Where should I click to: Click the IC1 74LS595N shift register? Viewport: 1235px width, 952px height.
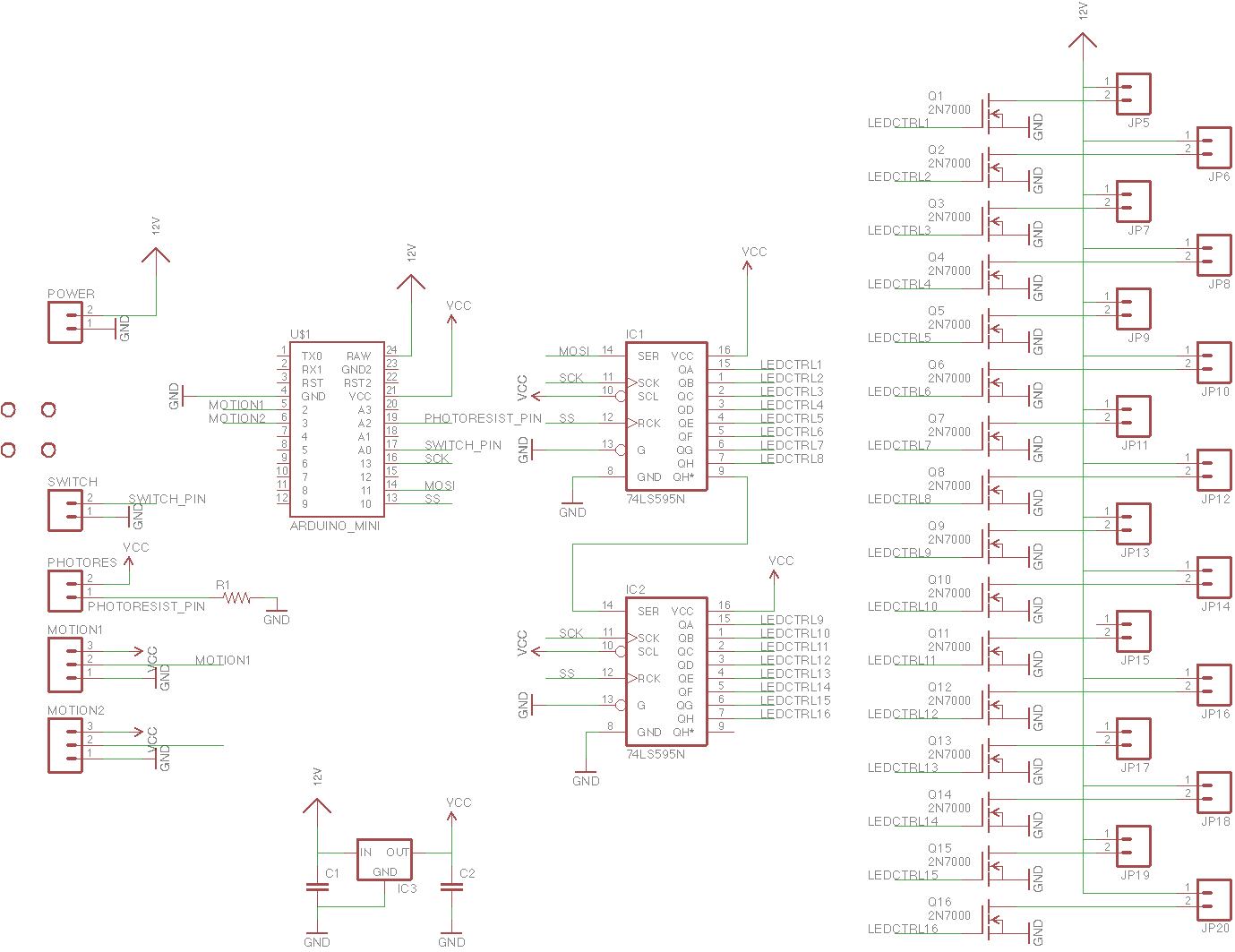click(x=666, y=416)
